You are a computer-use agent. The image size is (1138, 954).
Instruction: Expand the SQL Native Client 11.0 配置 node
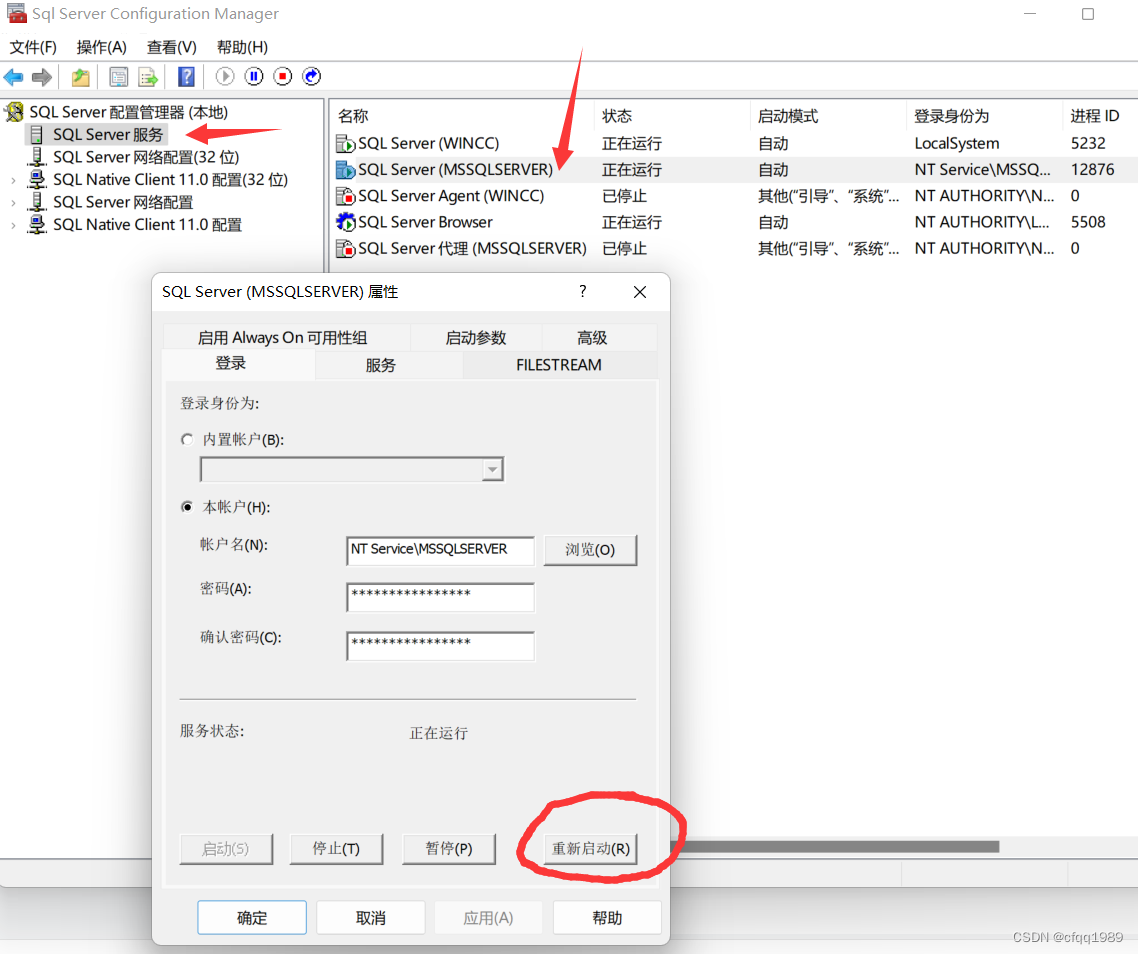click(x=13, y=225)
